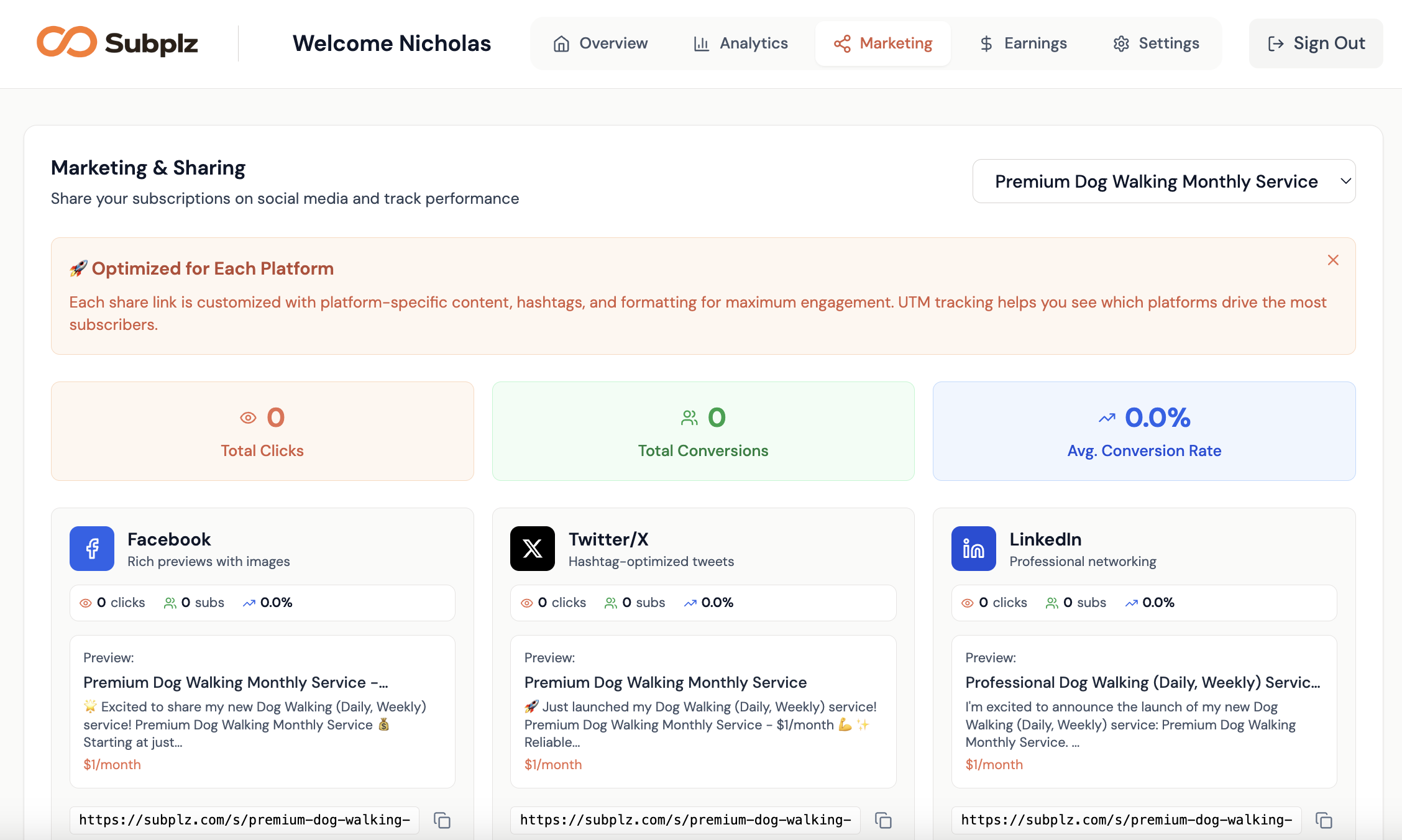Screen dimensions: 1402x840
Task: Click the Subplz infinity logo
Action: click(68, 42)
